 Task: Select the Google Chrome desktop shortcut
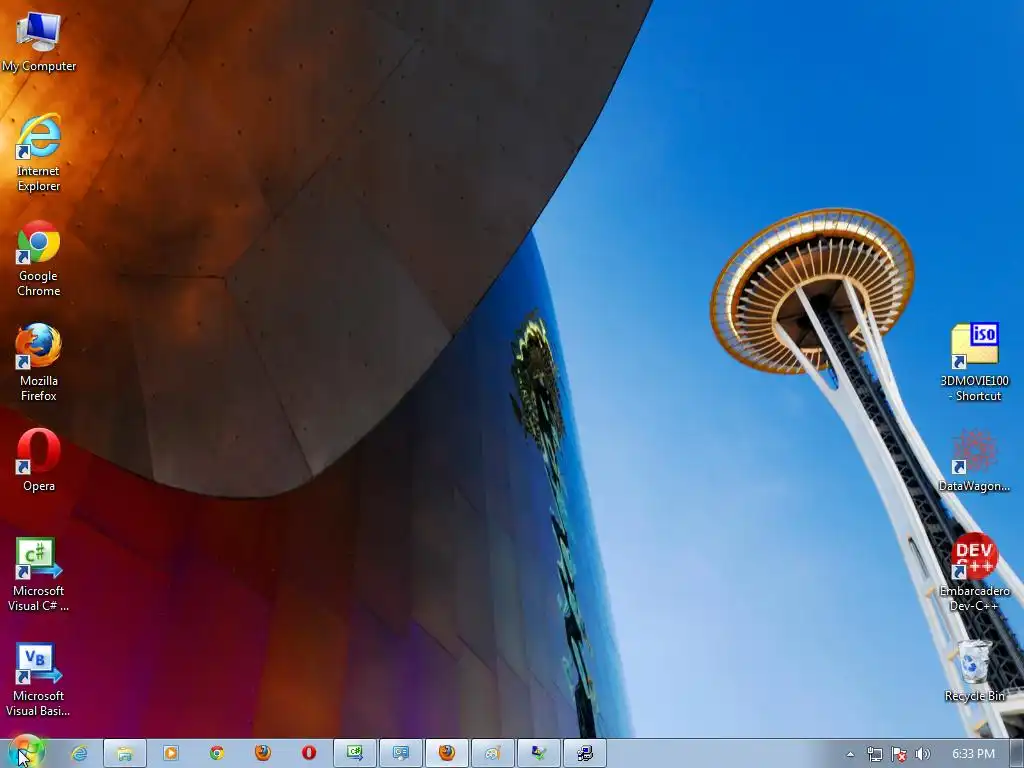pyautogui.click(x=39, y=259)
